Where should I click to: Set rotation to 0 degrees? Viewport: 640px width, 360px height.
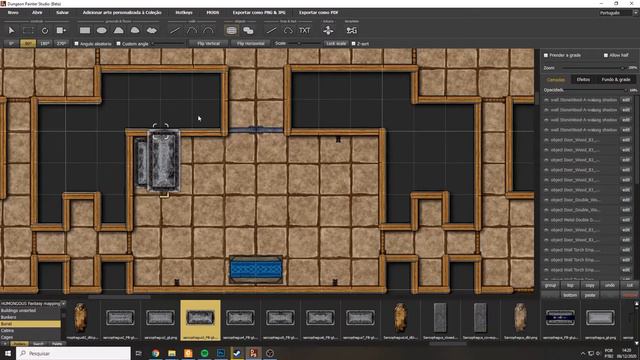[11, 43]
